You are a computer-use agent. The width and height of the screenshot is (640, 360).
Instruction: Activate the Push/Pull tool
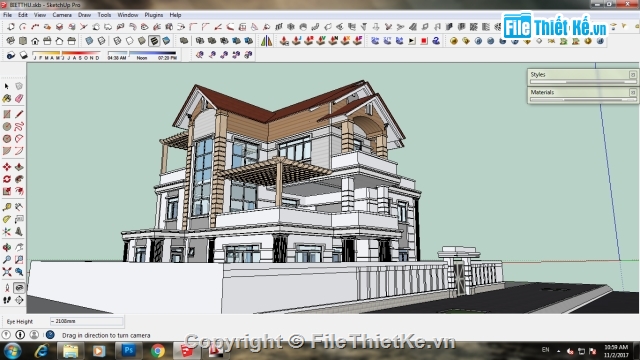pyautogui.click(x=19, y=167)
